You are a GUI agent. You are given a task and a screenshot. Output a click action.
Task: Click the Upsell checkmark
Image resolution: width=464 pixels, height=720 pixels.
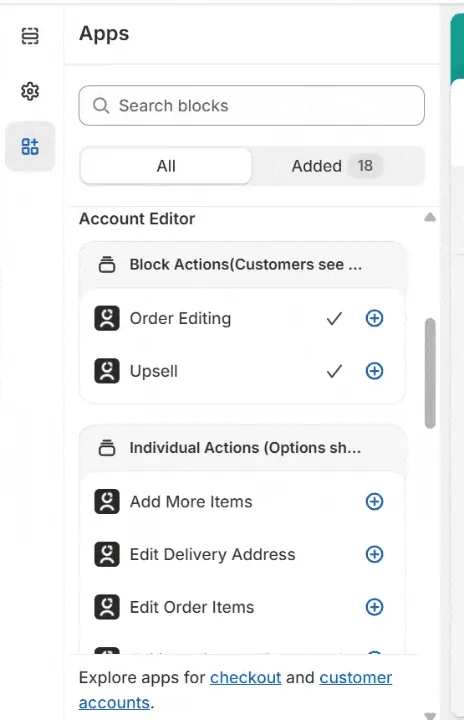pyautogui.click(x=334, y=371)
